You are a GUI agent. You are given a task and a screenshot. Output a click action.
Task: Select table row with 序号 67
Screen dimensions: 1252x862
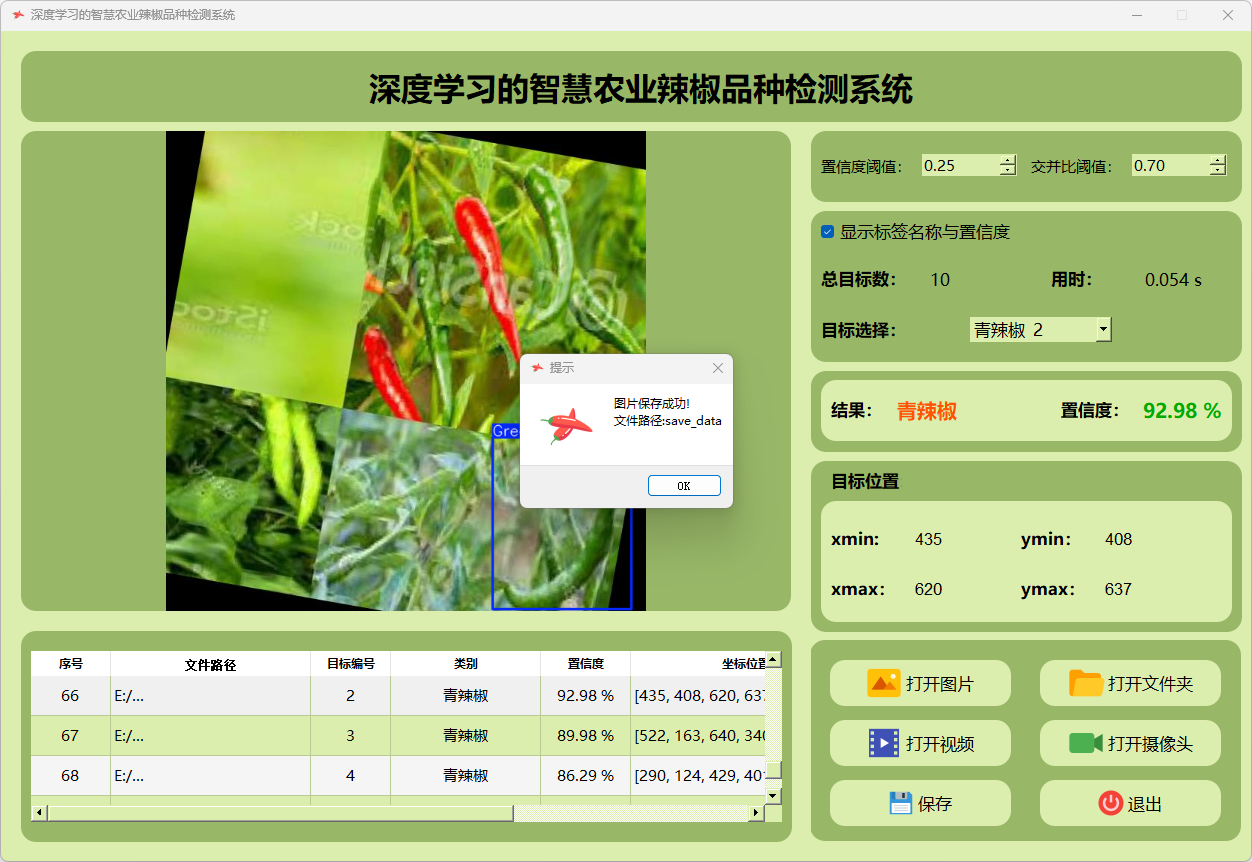click(398, 735)
